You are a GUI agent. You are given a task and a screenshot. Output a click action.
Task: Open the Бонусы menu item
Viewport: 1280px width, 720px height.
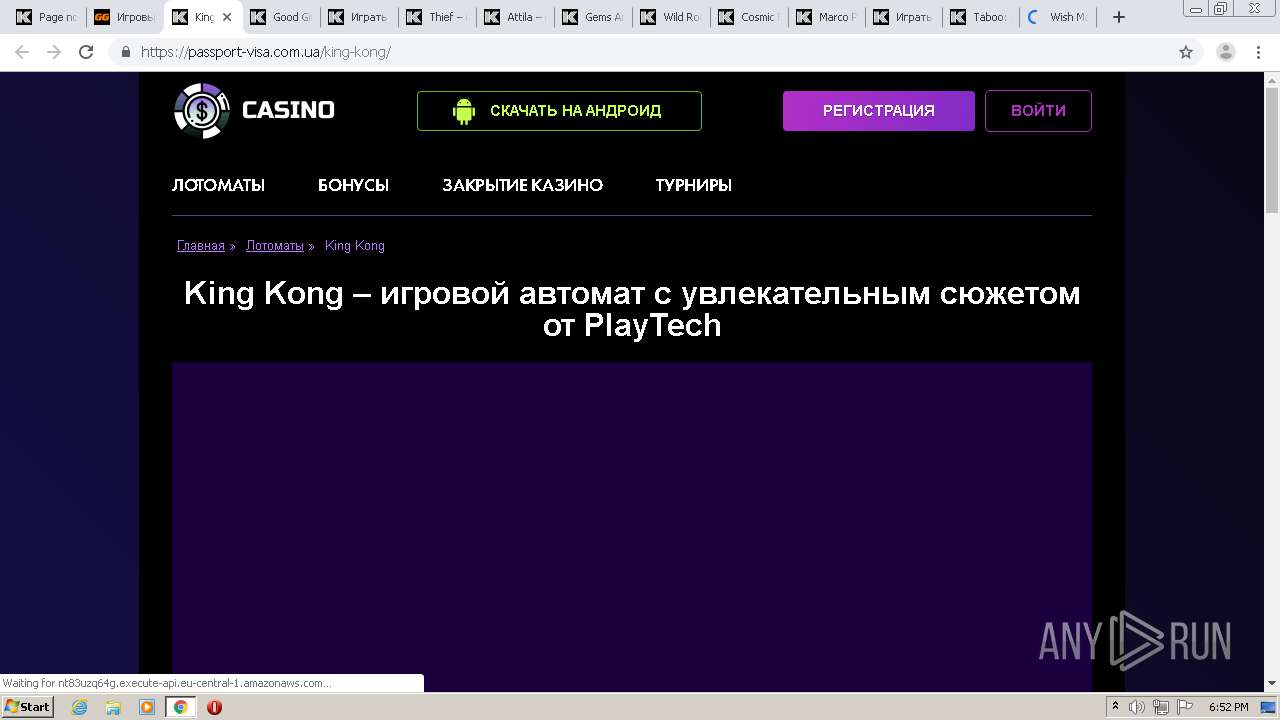[353, 185]
